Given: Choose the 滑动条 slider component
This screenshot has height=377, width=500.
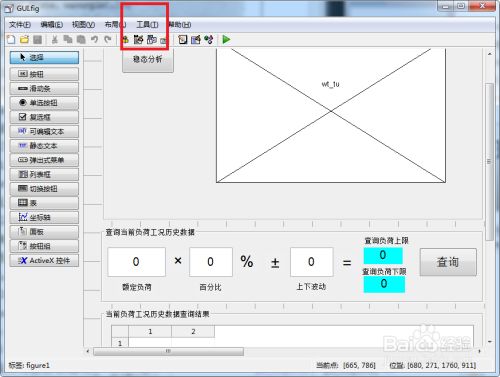Looking at the screenshot, I should [44, 88].
